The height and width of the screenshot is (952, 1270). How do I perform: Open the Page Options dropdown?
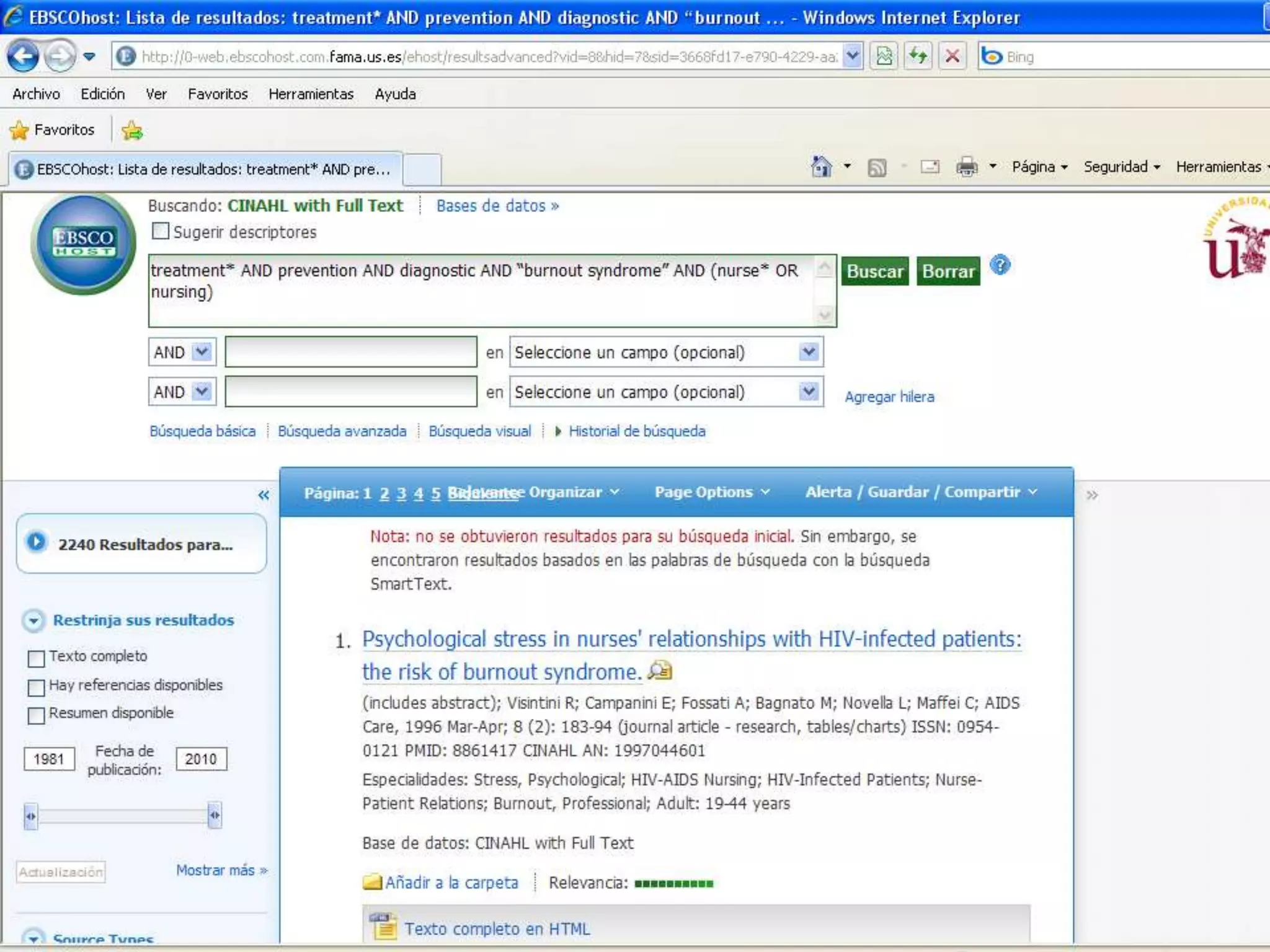(712, 492)
